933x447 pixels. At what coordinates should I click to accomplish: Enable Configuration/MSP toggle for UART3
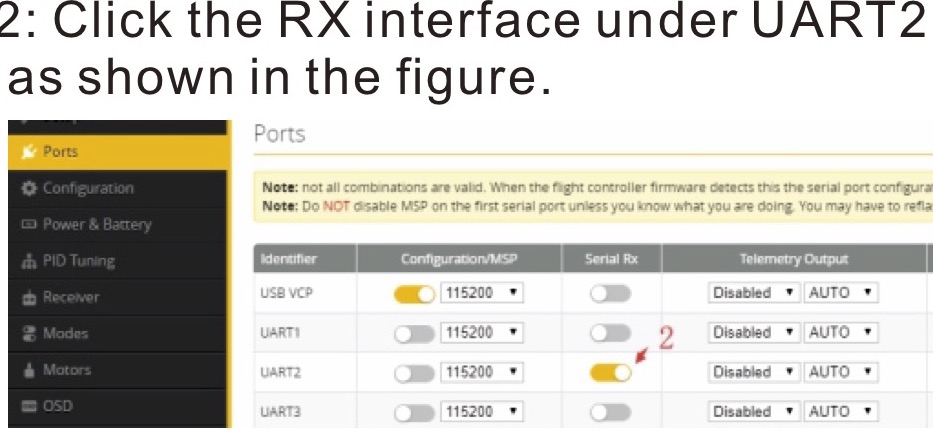tap(414, 412)
